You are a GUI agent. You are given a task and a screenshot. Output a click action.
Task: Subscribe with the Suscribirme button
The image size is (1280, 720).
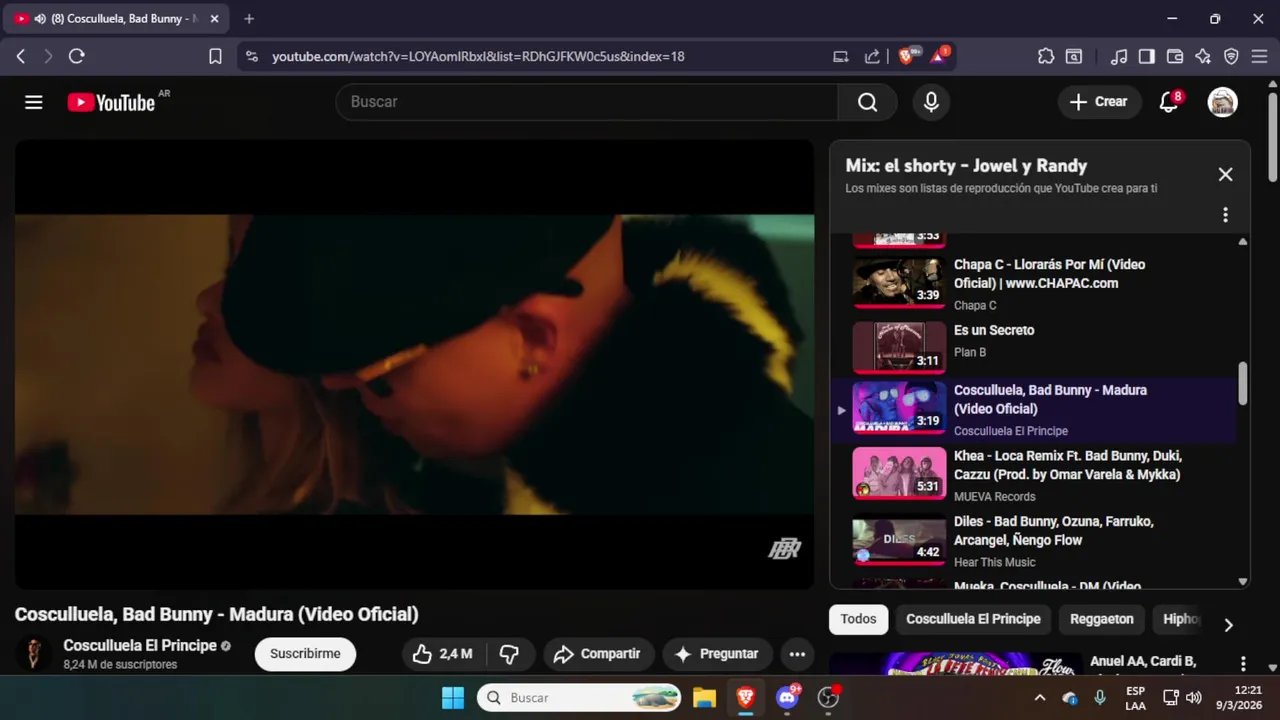coord(305,654)
